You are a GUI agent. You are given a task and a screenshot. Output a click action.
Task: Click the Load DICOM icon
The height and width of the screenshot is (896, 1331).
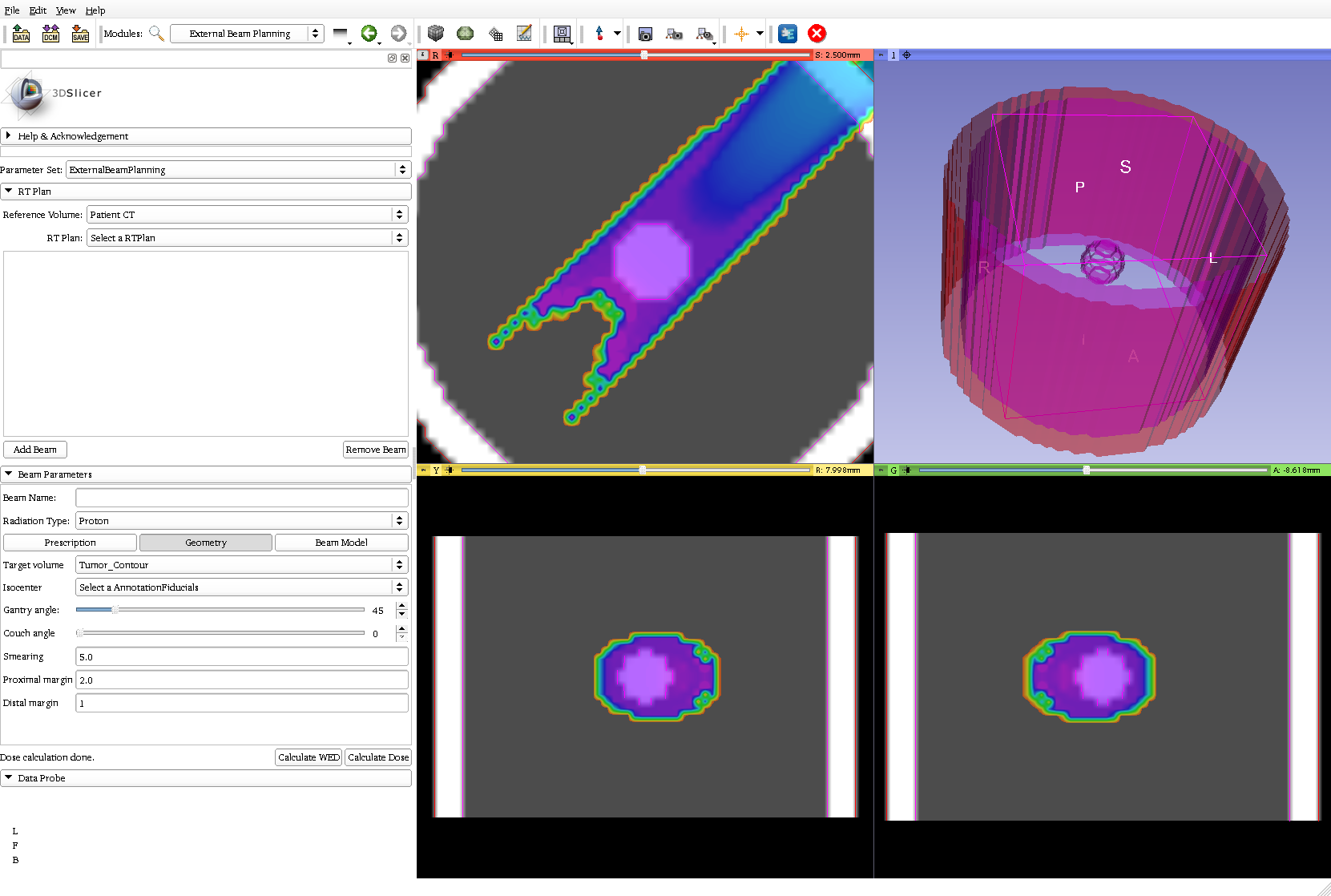click(50, 34)
